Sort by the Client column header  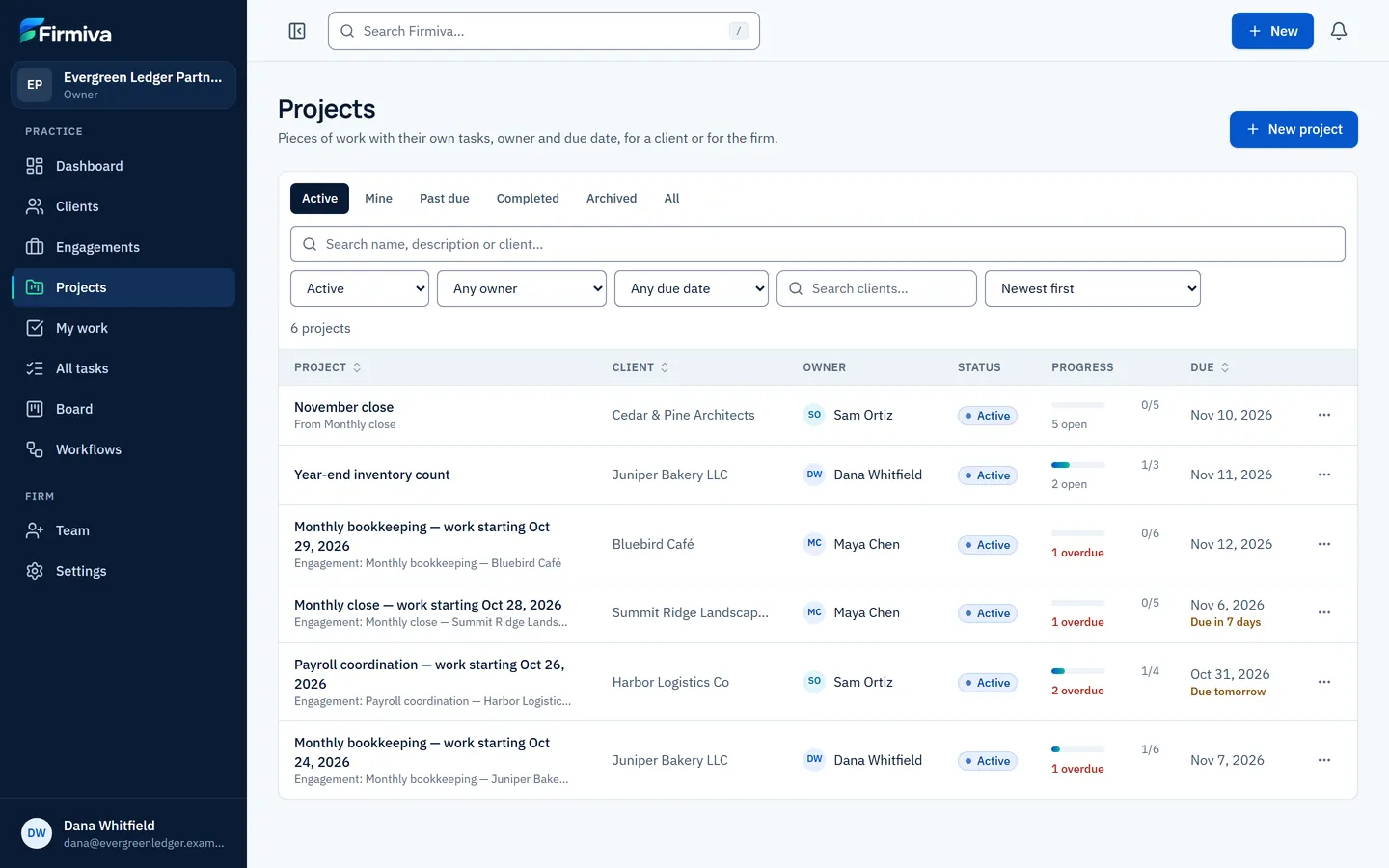(640, 367)
